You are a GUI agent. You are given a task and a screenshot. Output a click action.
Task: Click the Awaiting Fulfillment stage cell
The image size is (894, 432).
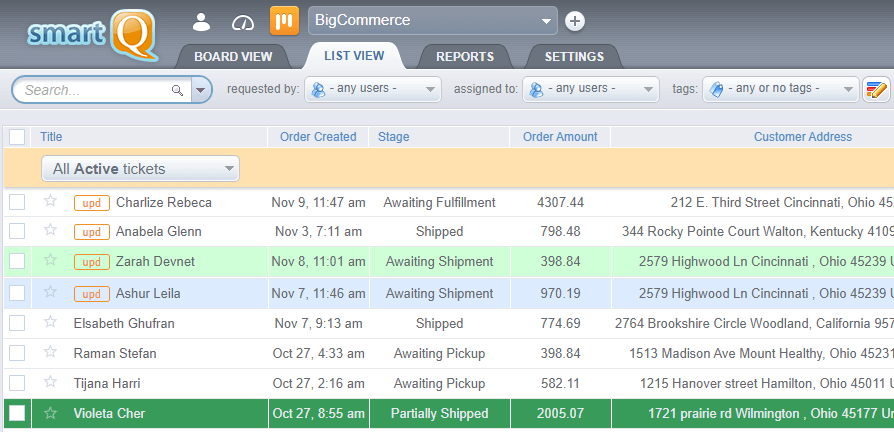click(x=440, y=202)
